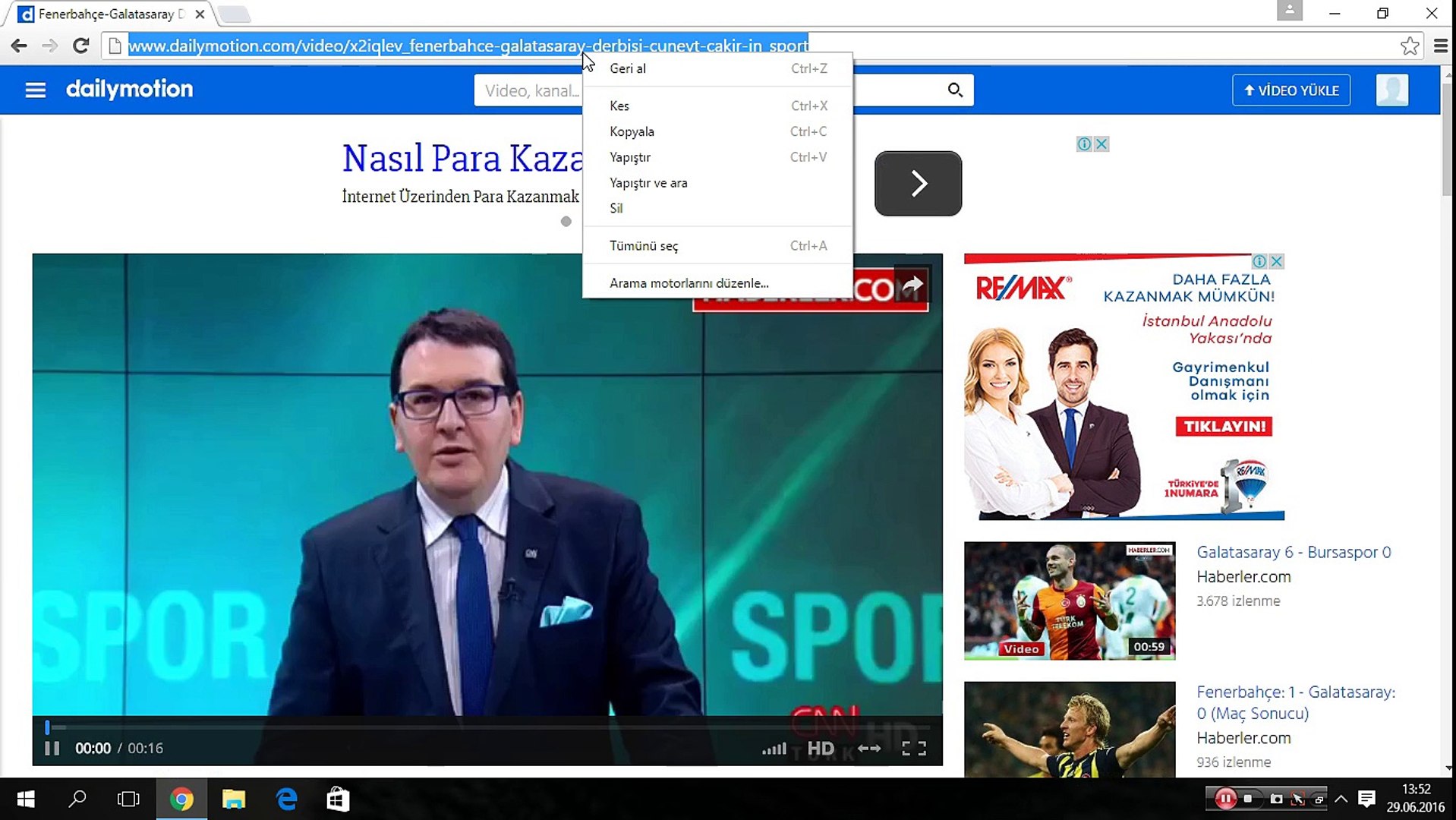Click the ad's next arrow button
The width and height of the screenshot is (1456, 820).
(x=918, y=184)
